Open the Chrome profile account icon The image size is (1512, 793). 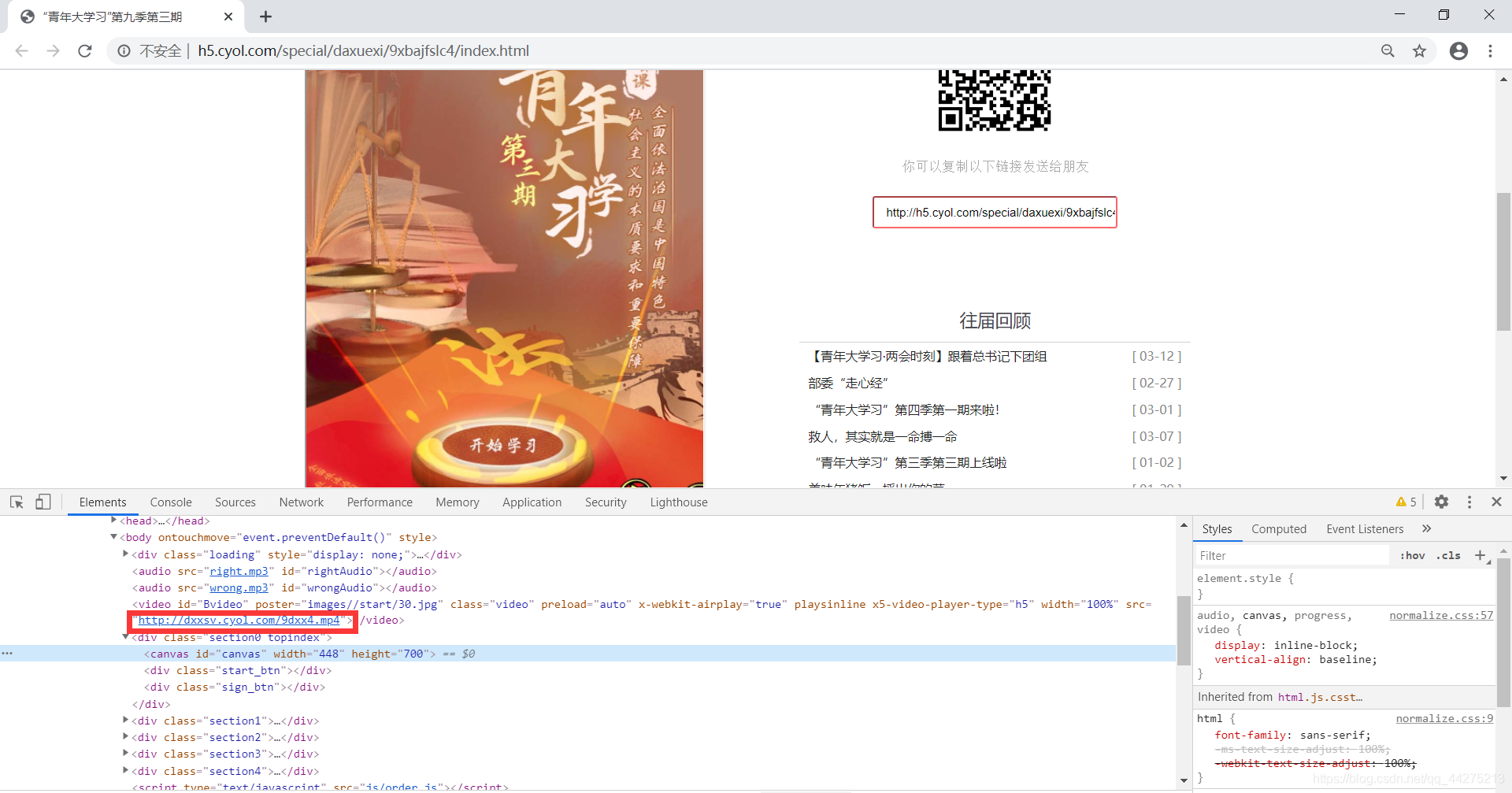click(1458, 51)
